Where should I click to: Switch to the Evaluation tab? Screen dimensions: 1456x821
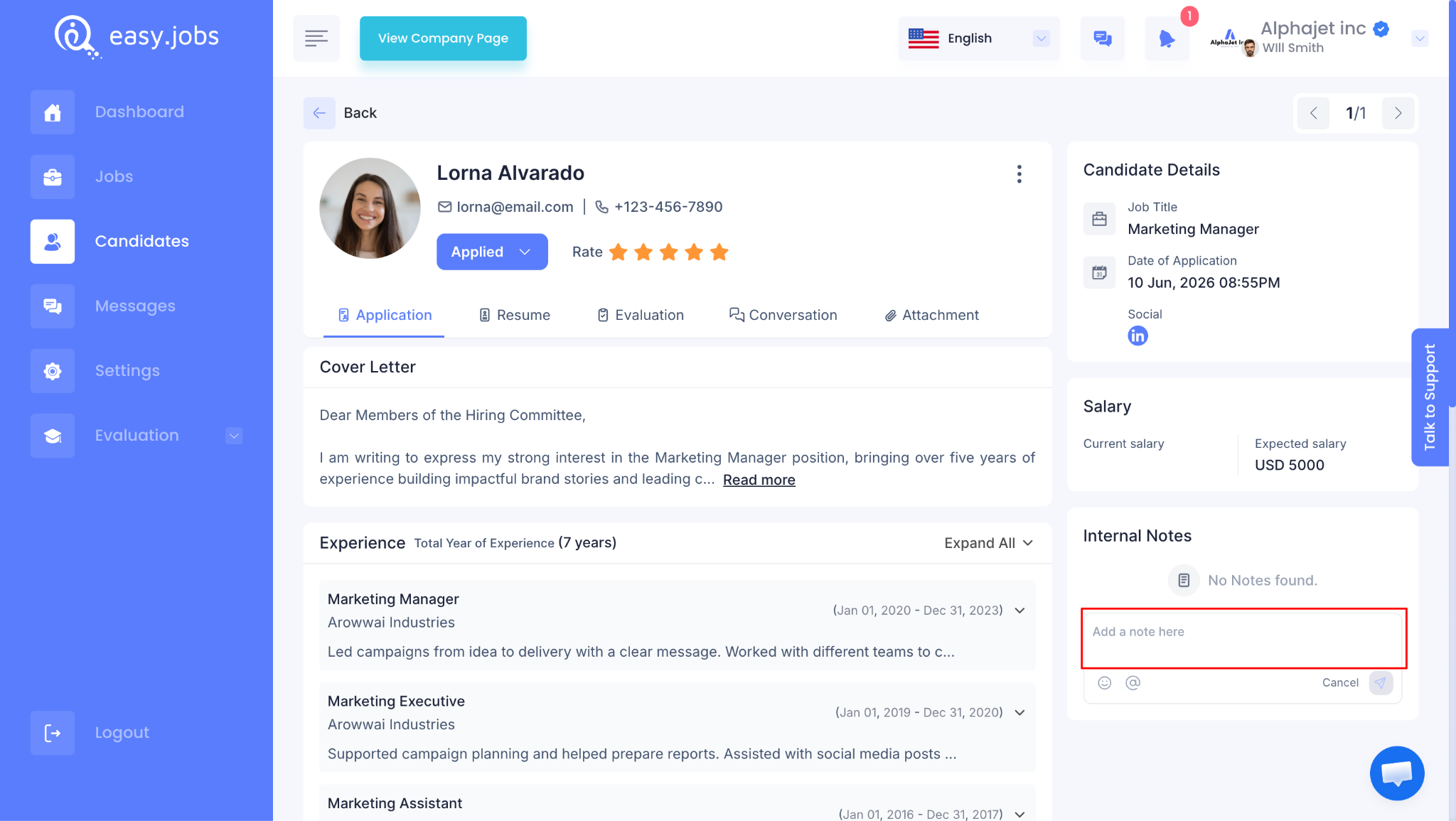coord(640,315)
